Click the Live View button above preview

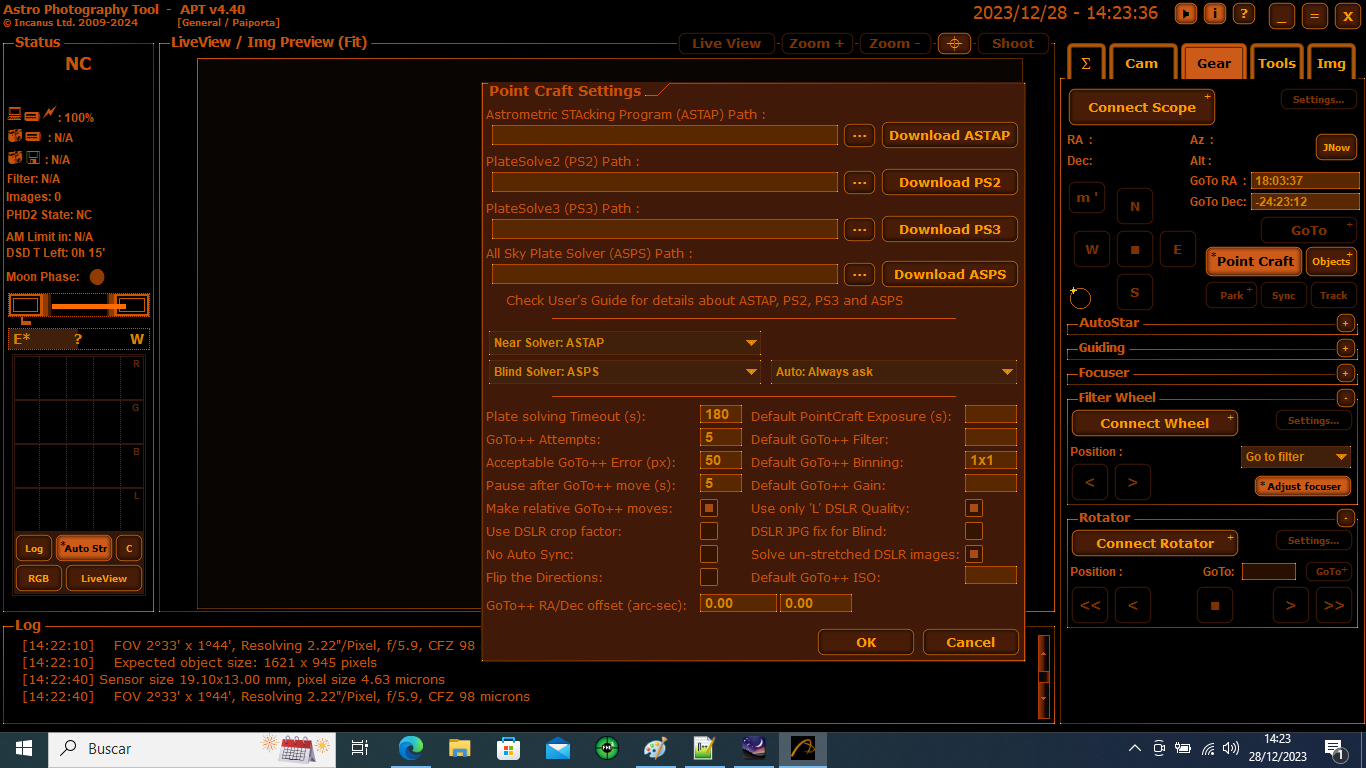(x=727, y=43)
